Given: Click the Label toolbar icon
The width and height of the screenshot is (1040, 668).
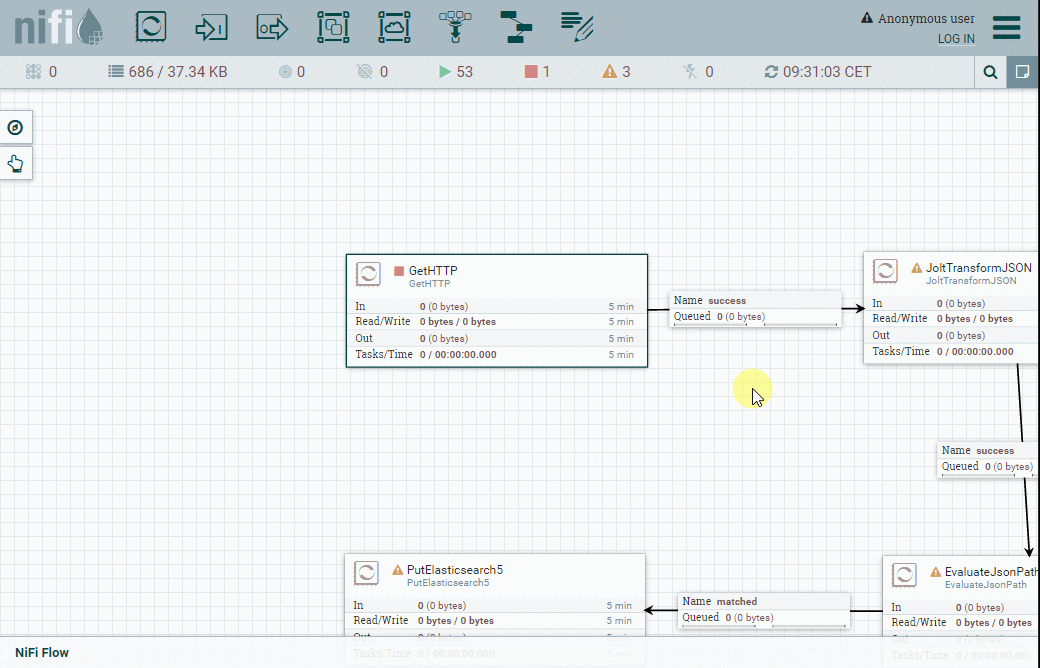Looking at the screenshot, I should point(577,27).
